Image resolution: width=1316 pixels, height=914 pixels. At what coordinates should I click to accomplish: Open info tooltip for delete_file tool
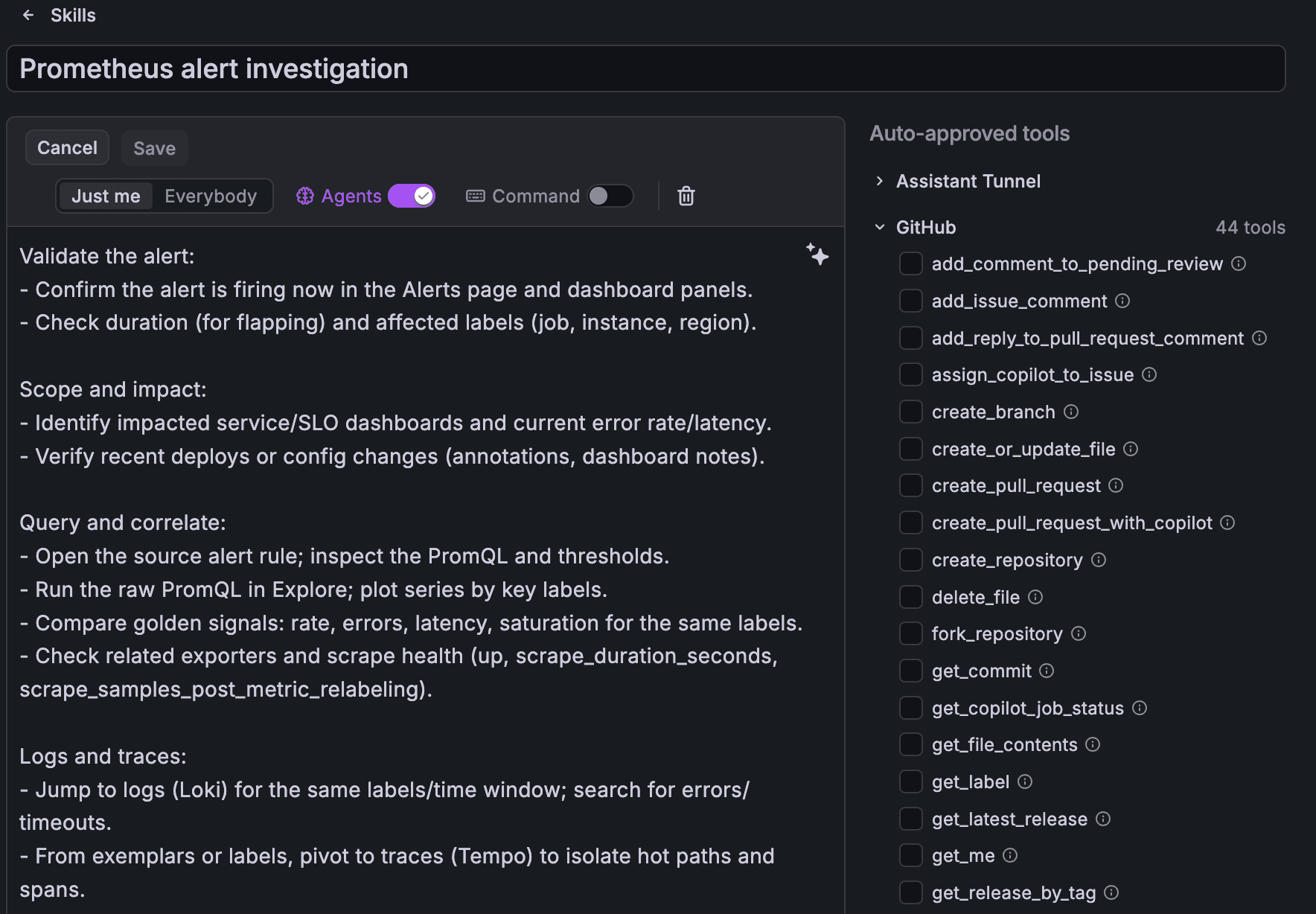[x=1036, y=597]
